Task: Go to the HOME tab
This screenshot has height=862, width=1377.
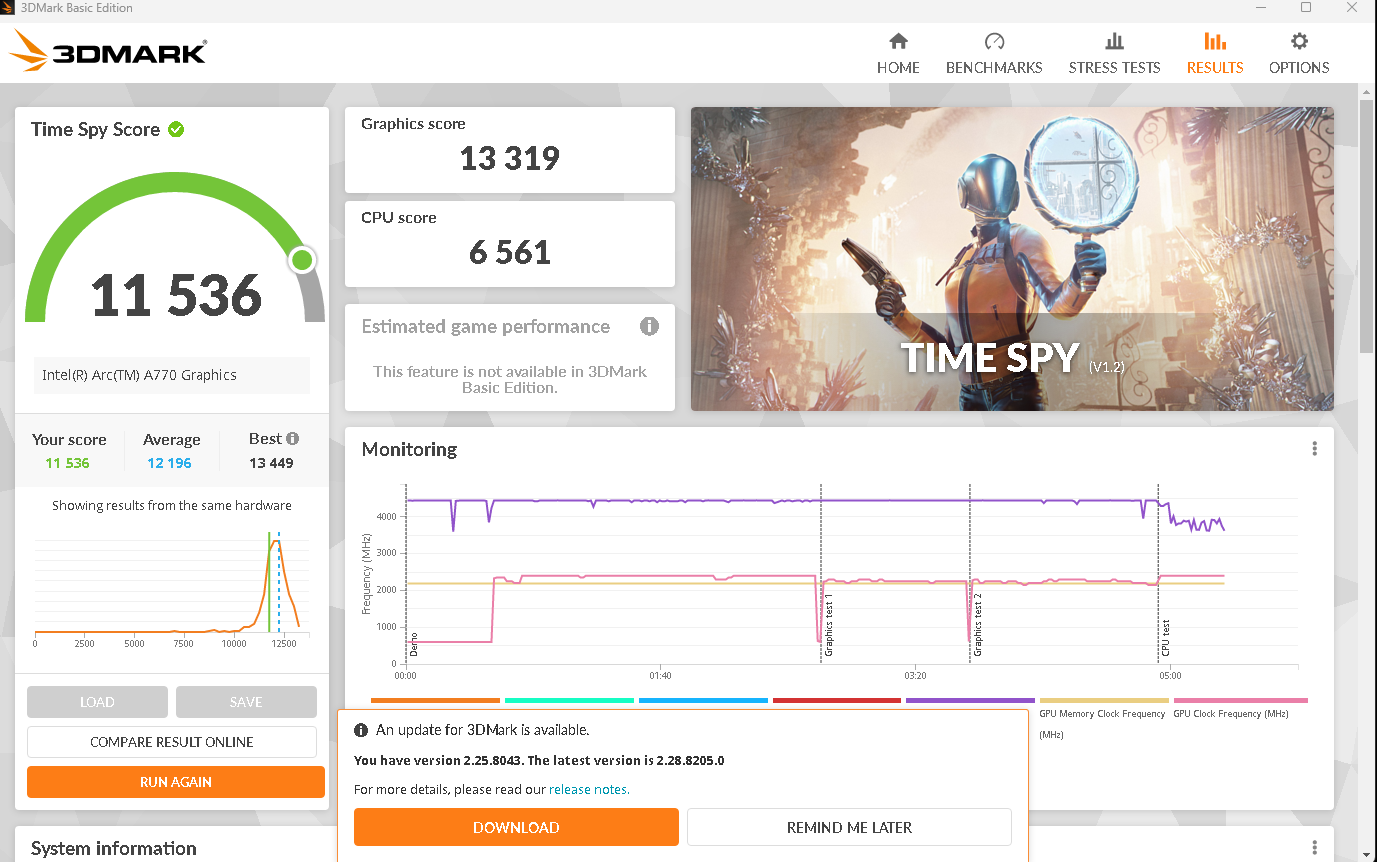Action: click(898, 54)
